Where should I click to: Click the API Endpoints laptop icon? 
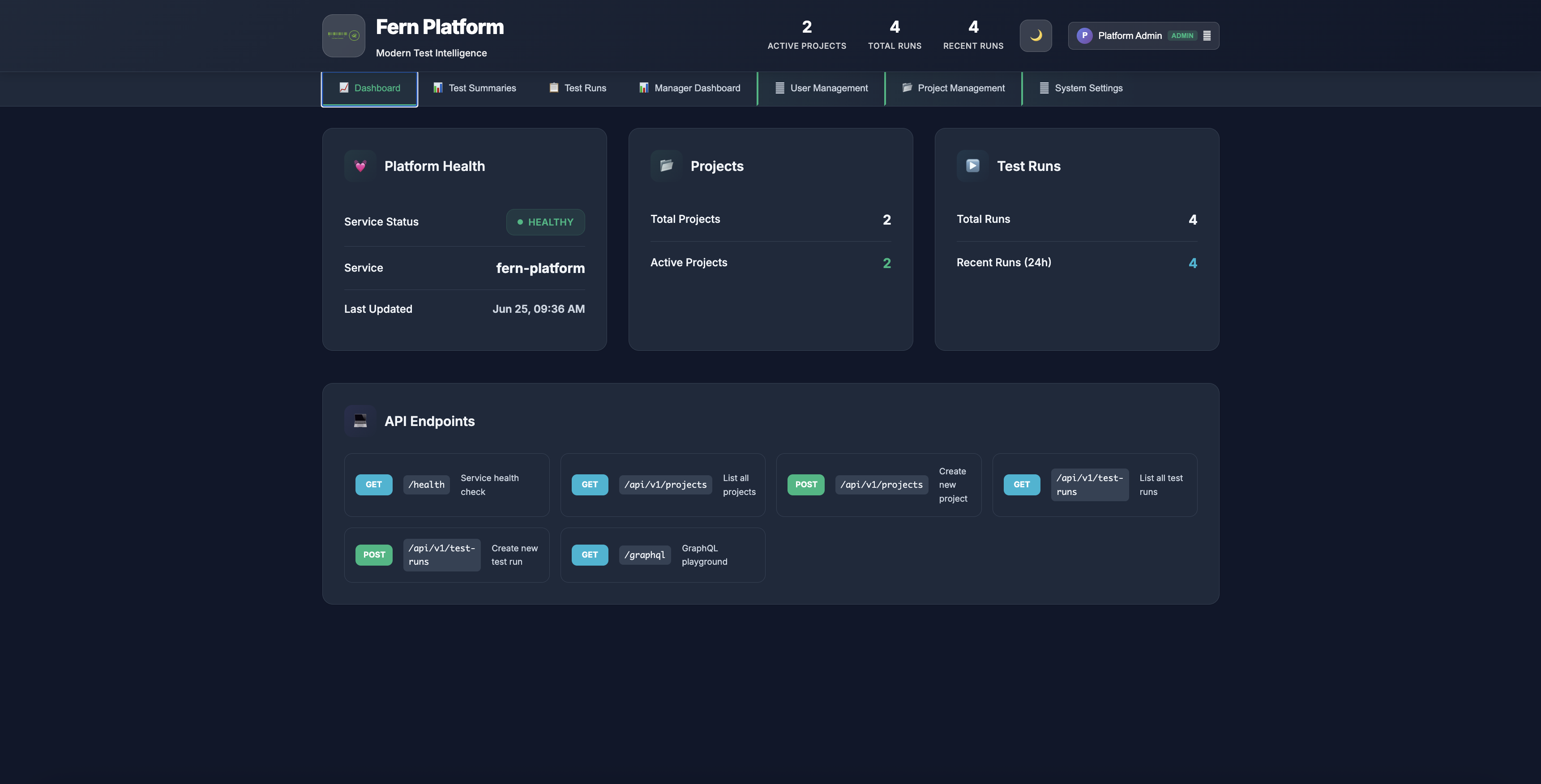tap(360, 421)
